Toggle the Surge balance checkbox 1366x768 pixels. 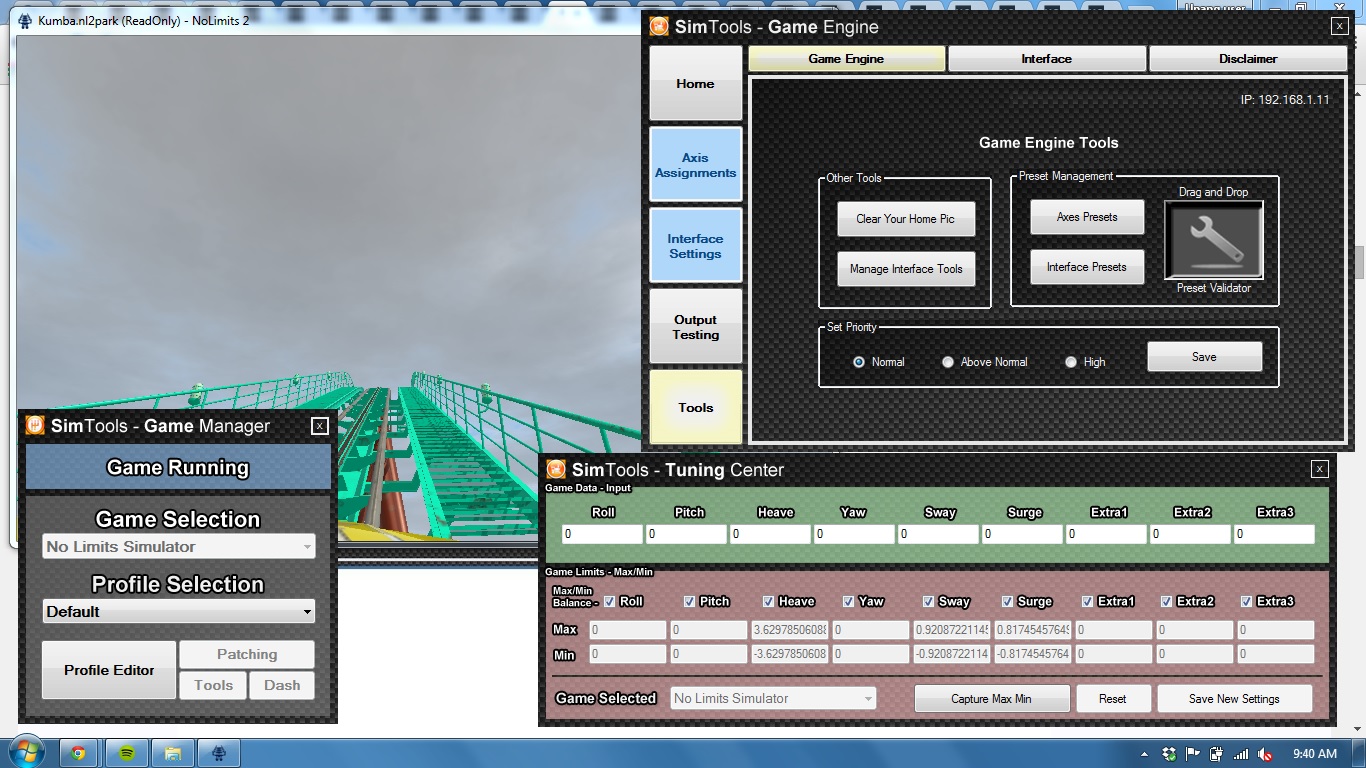pyautogui.click(x=1007, y=601)
